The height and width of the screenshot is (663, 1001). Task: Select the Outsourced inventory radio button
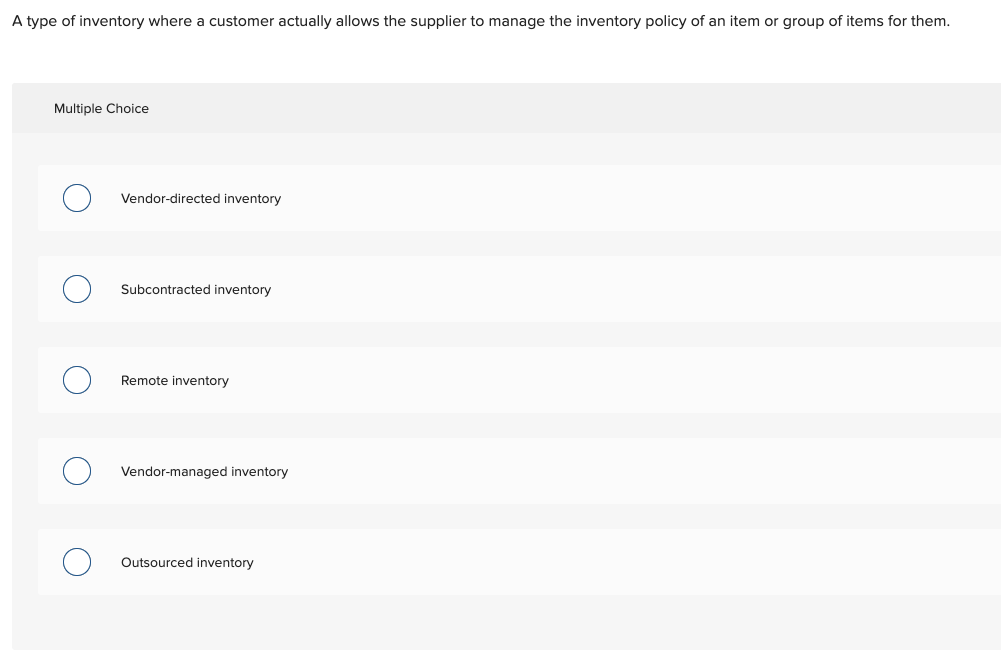pyautogui.click(x=77, y=562)
